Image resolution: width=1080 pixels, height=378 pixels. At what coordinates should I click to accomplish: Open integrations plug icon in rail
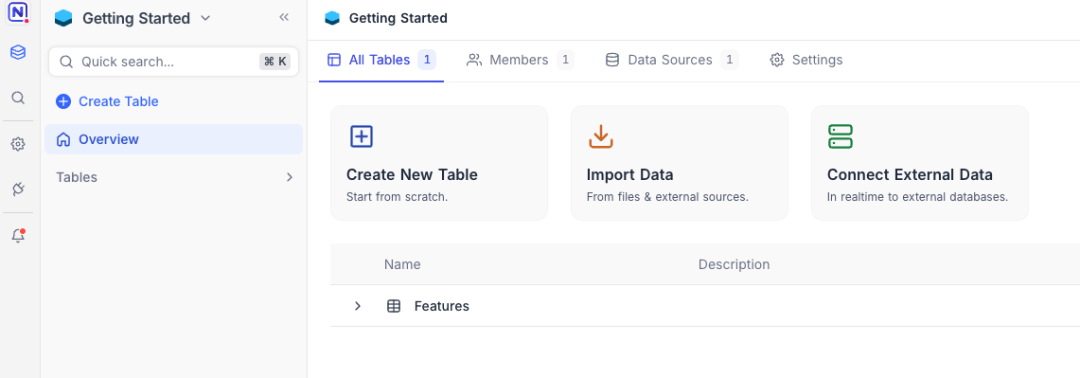tap(19, 189)
